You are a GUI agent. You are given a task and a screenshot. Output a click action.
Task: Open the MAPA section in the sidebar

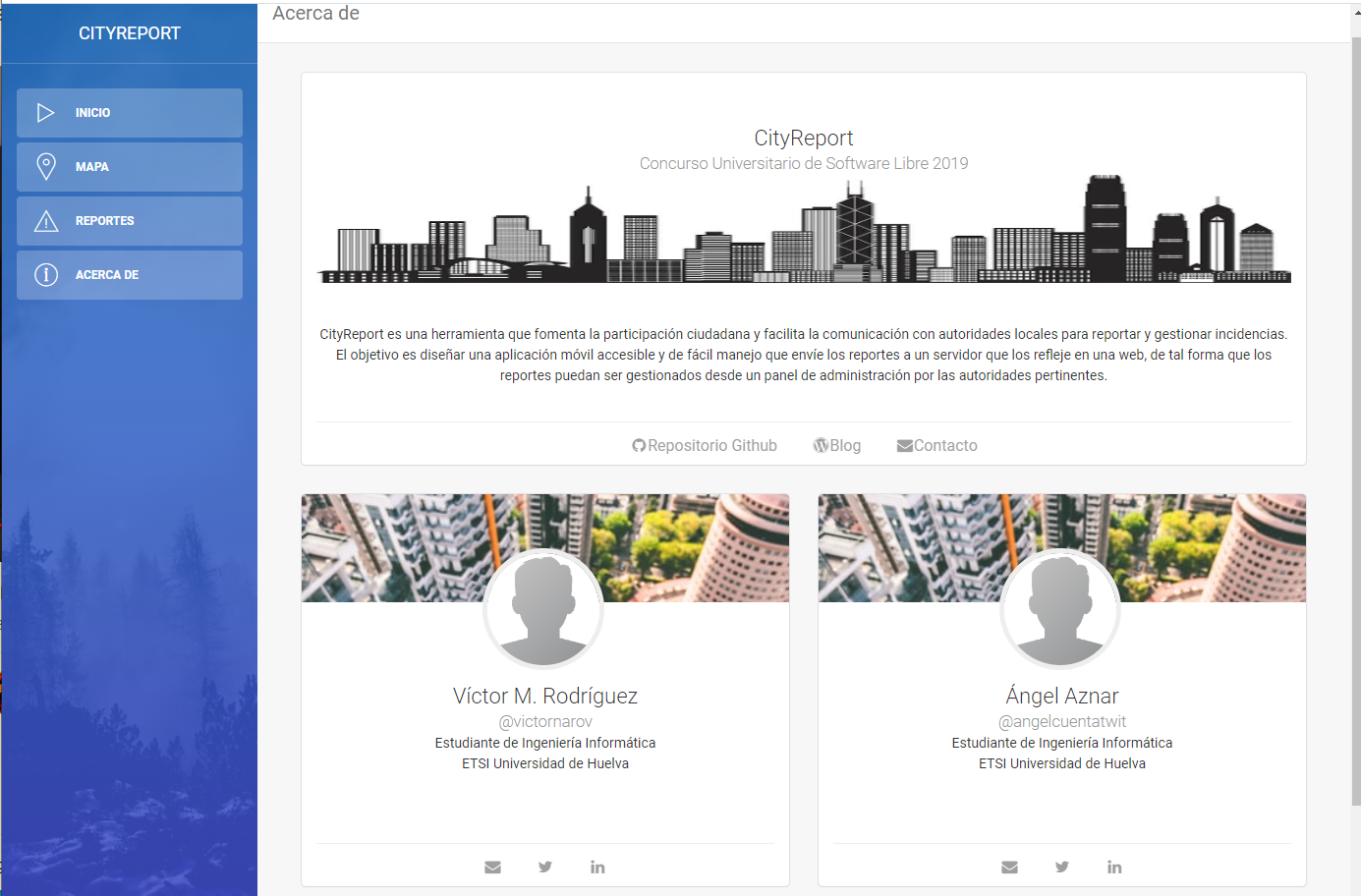tap(129, 166)
